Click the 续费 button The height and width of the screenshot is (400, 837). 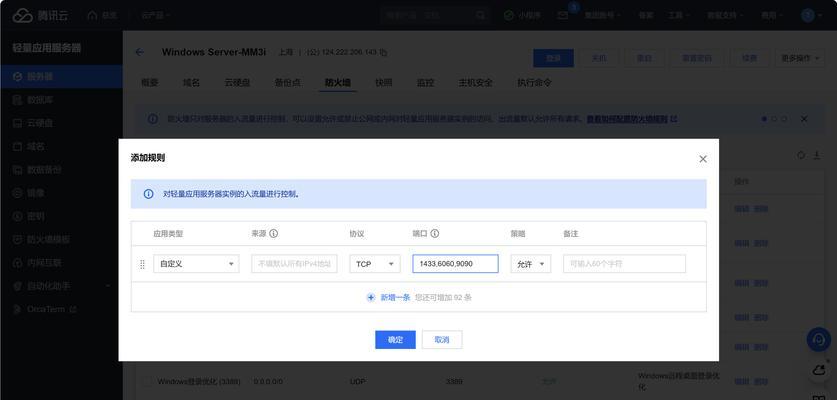[749, 58]
